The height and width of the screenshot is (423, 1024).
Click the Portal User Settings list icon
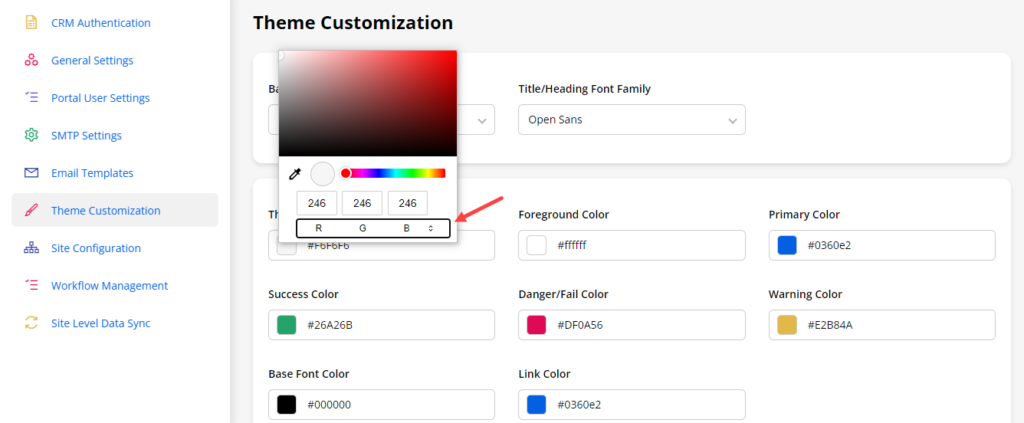click(31, 98)
